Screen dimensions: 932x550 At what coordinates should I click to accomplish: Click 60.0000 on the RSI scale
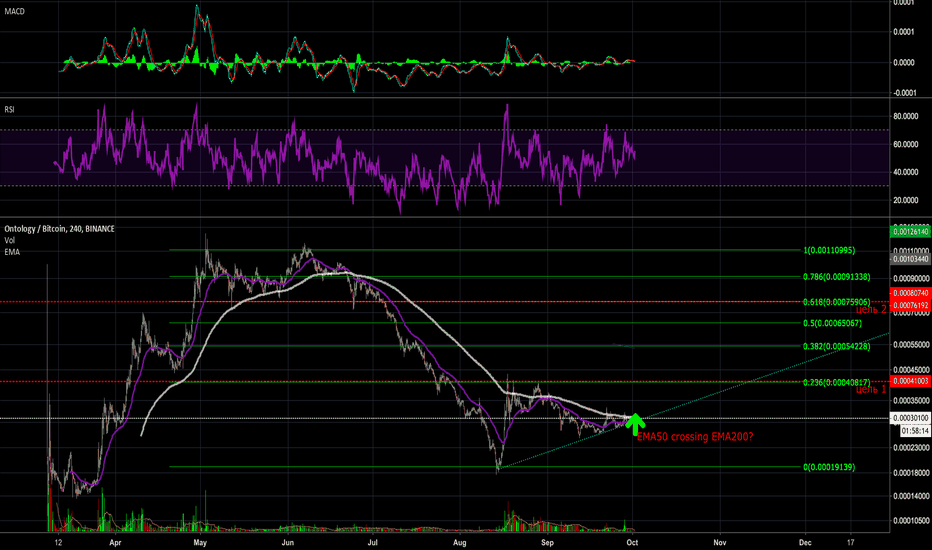pos(906,144)
